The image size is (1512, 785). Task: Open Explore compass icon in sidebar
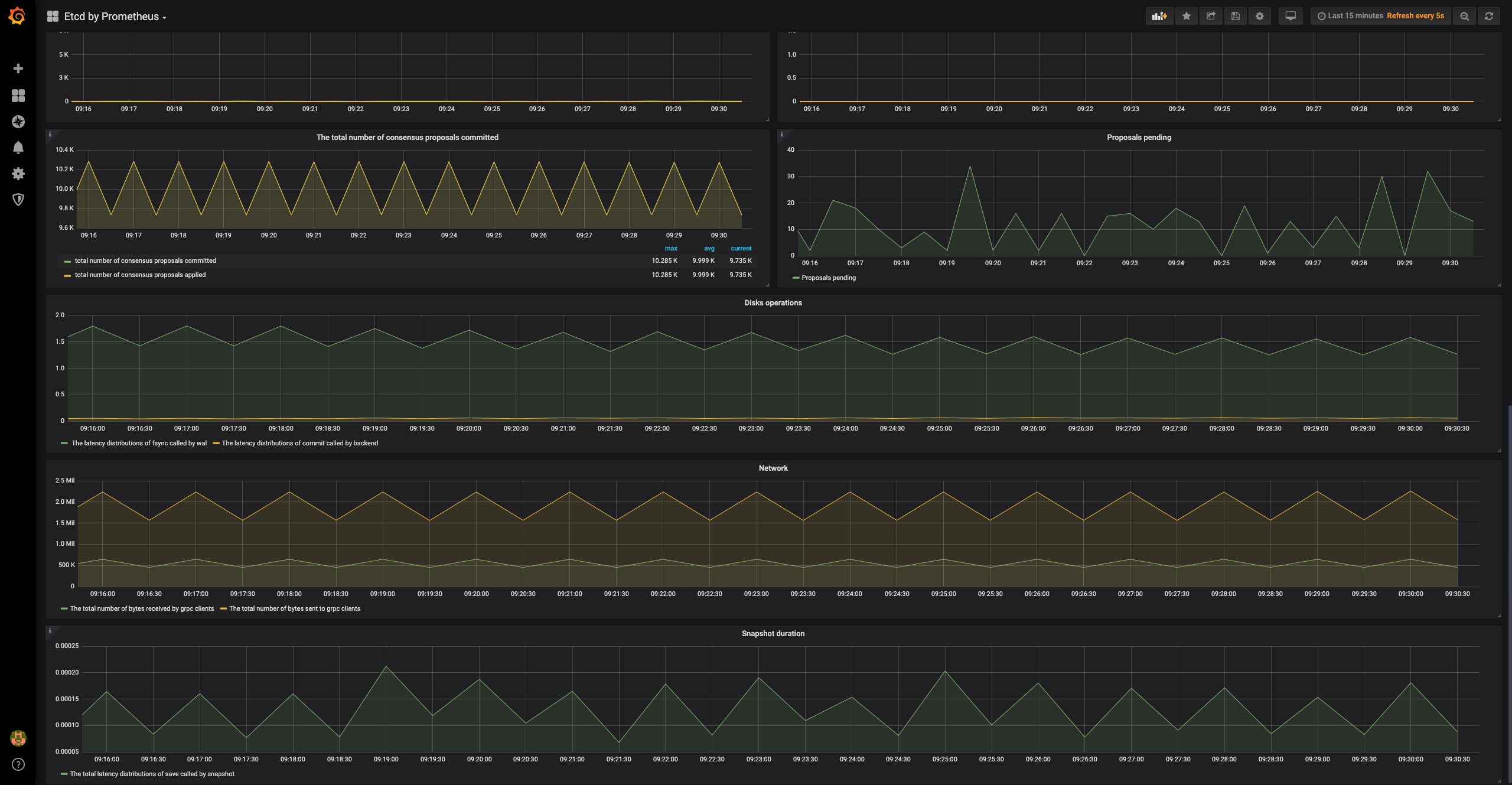coord(18,122)
